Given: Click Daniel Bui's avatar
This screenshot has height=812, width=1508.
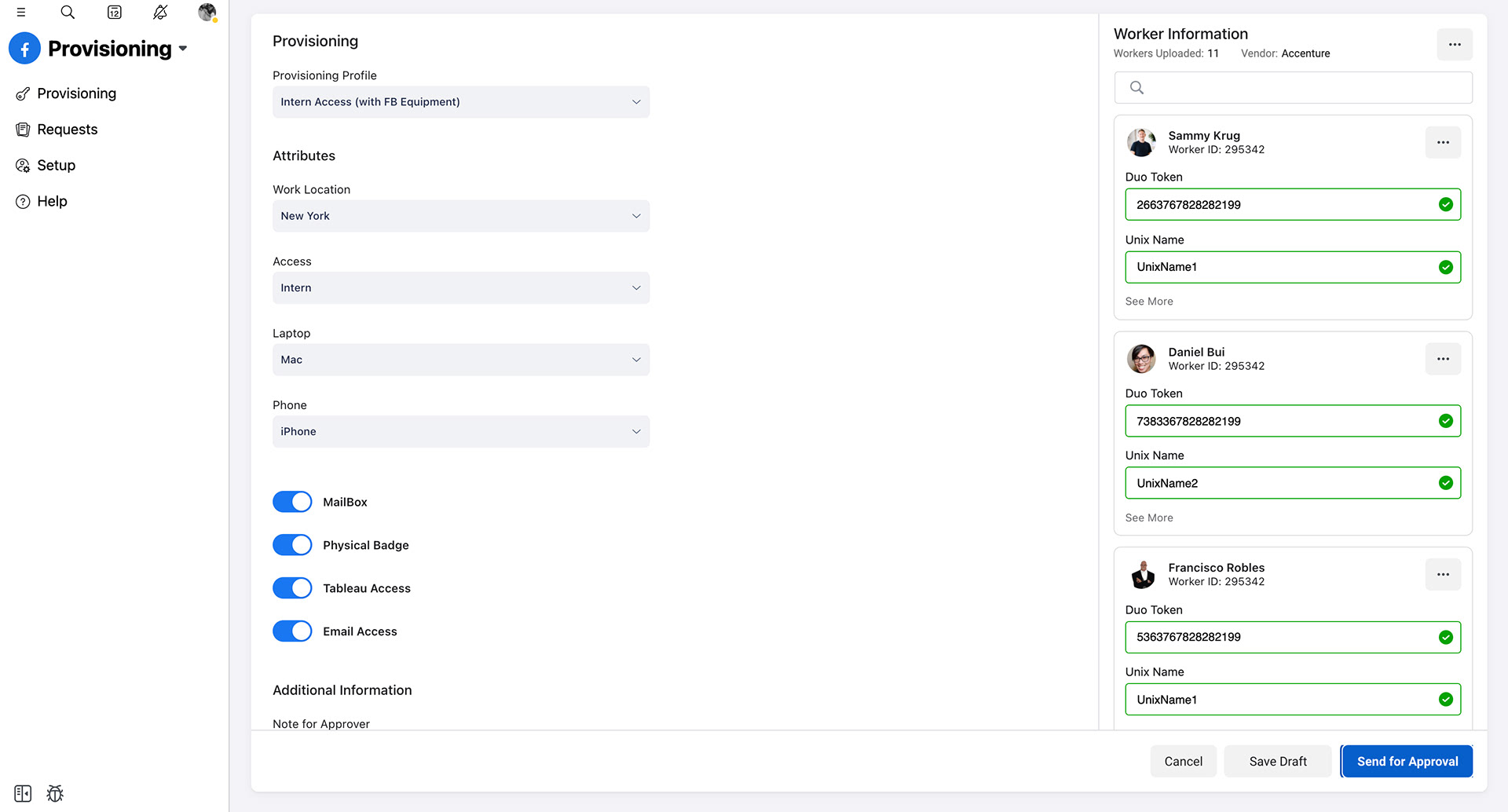Looking at the screenshot, I should point(1141,359).
